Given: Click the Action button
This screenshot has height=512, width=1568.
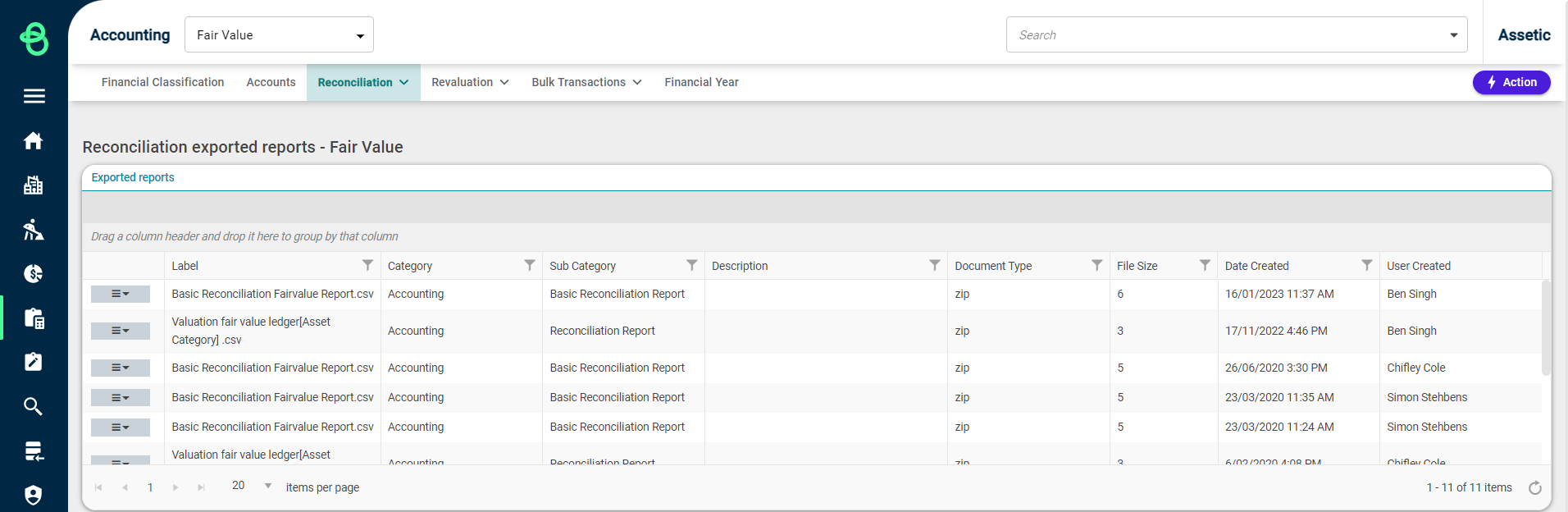Looking at the screenshot, I should coord(1511,82).
